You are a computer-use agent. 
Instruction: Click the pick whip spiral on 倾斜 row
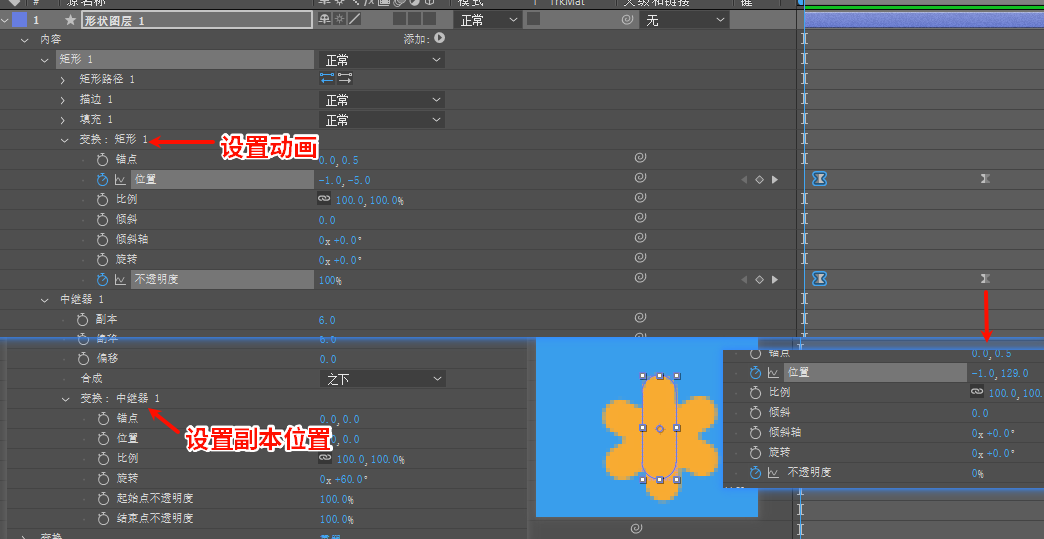[x=640, y=218]
